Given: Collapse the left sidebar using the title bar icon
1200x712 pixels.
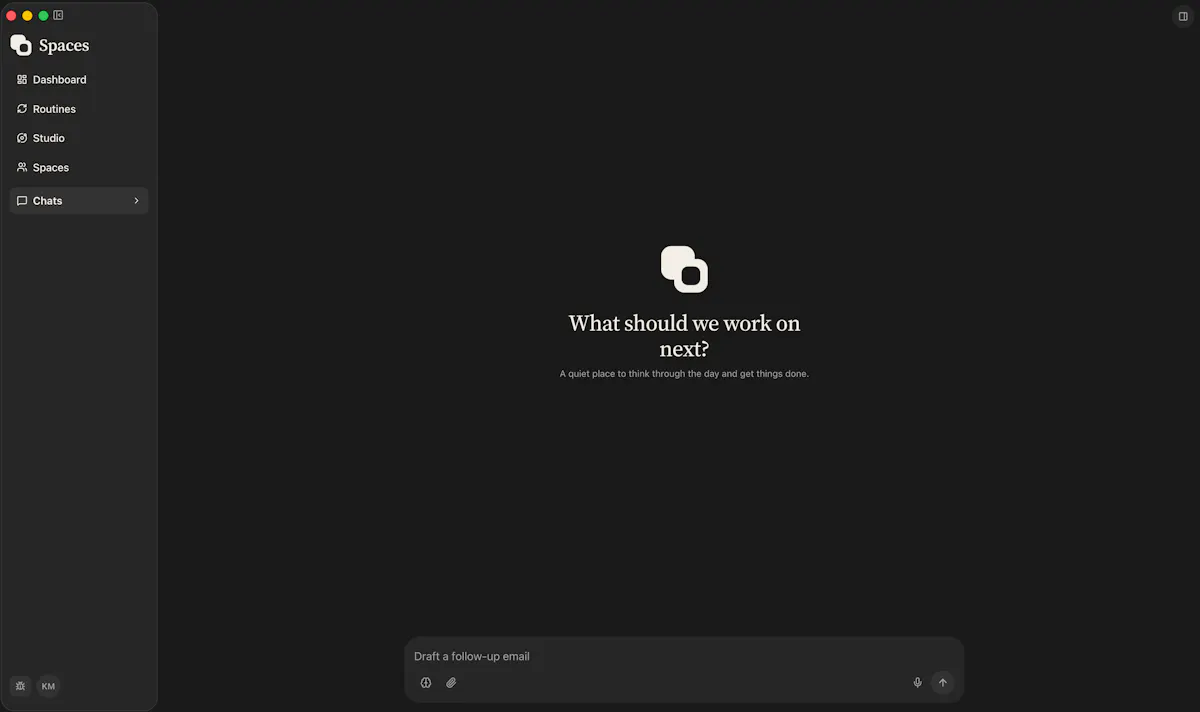Looking at the screenshot, I should click(x=59, y=15).
